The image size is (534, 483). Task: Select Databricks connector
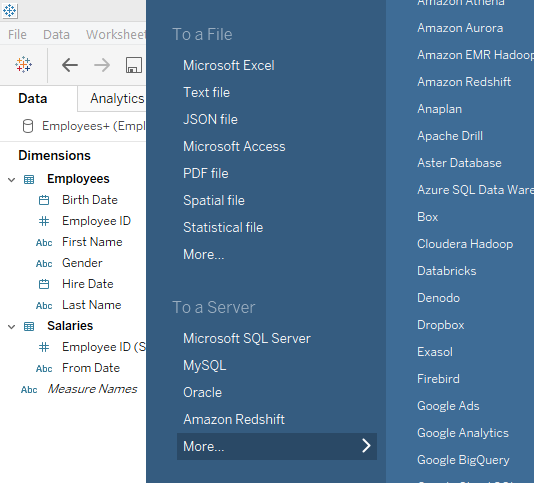[x=447, y=271]
